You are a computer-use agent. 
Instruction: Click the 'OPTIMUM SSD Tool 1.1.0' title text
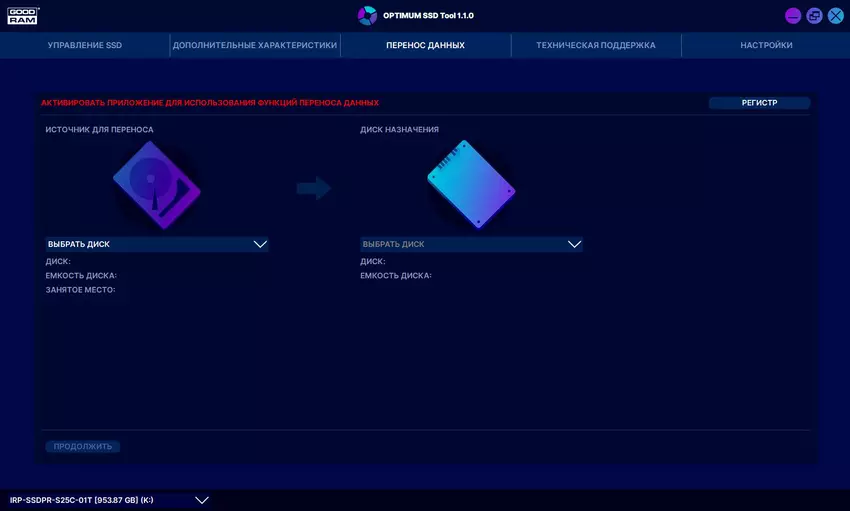pyautogui.click(x=428, y=16)
